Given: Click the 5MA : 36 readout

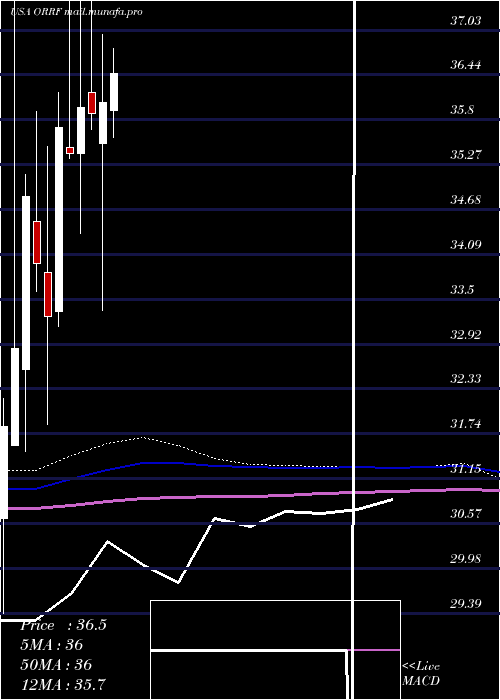Looking at the screenshot, I should pyautogui.click(x=52, y=645).
